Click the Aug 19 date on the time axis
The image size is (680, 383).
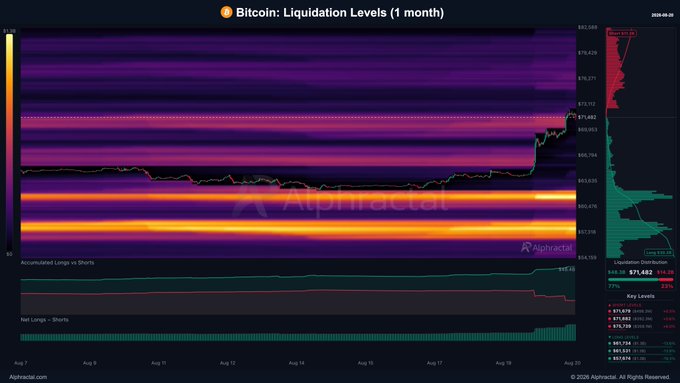(x=503, y=363)
